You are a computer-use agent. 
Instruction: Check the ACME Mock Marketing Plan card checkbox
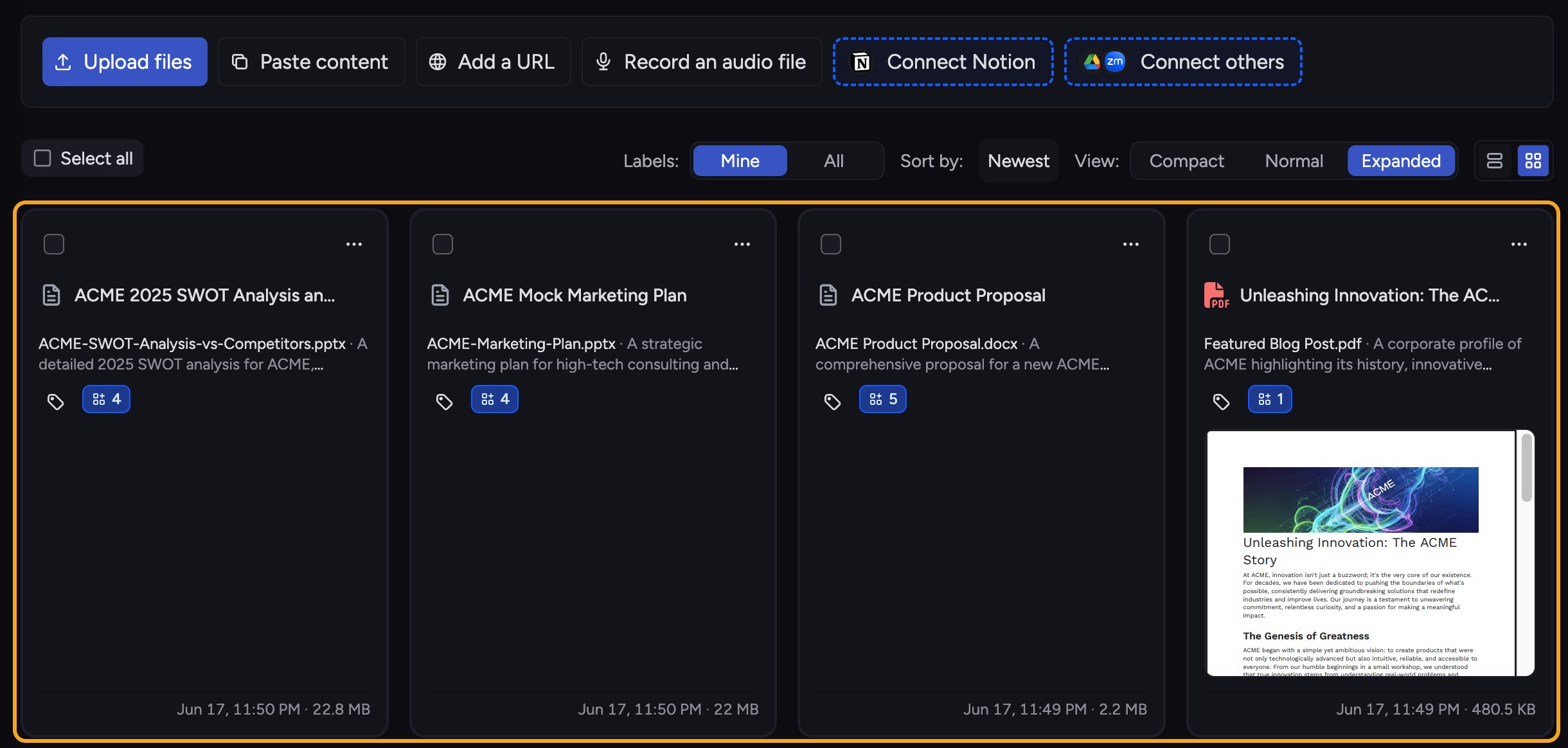pyautogui.click(x=443, y=244)
